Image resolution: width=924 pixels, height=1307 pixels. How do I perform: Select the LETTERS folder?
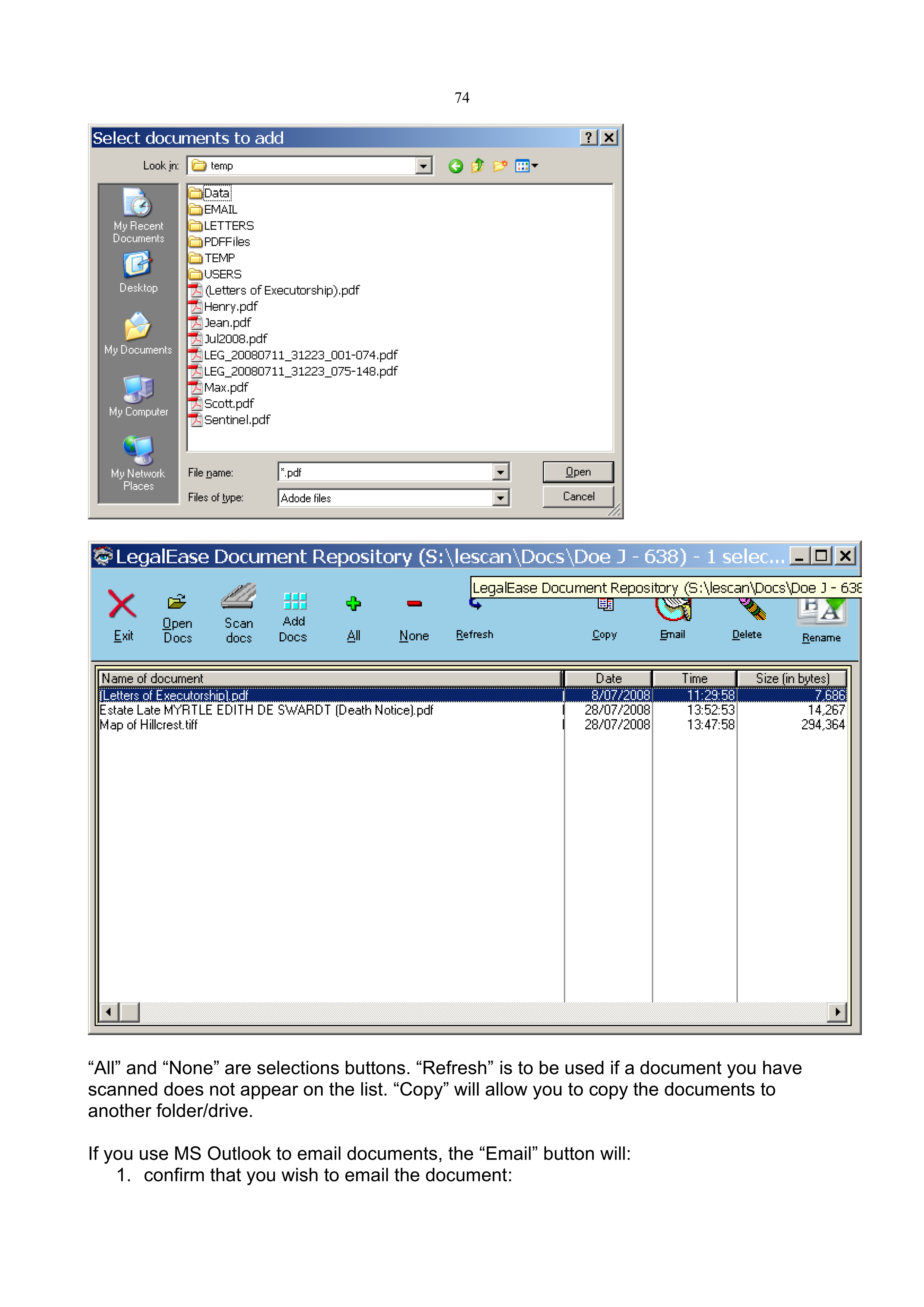[221, 226]
